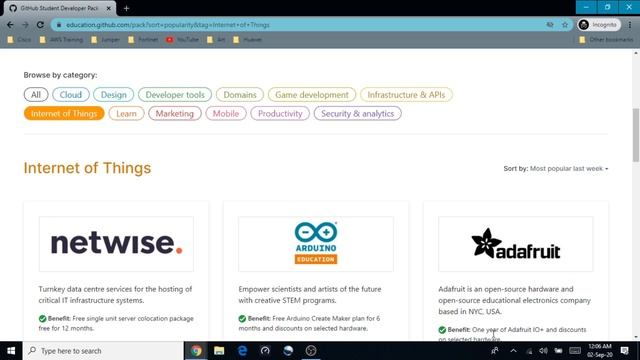
Task: Click the Arduino Education logo image
Action: tap(316, 244)
